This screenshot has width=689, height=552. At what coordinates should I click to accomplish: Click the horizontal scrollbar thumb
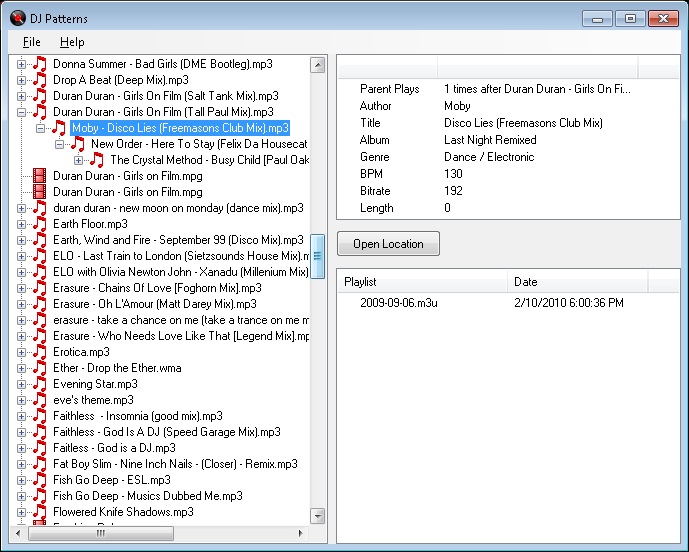coord(101,533)
